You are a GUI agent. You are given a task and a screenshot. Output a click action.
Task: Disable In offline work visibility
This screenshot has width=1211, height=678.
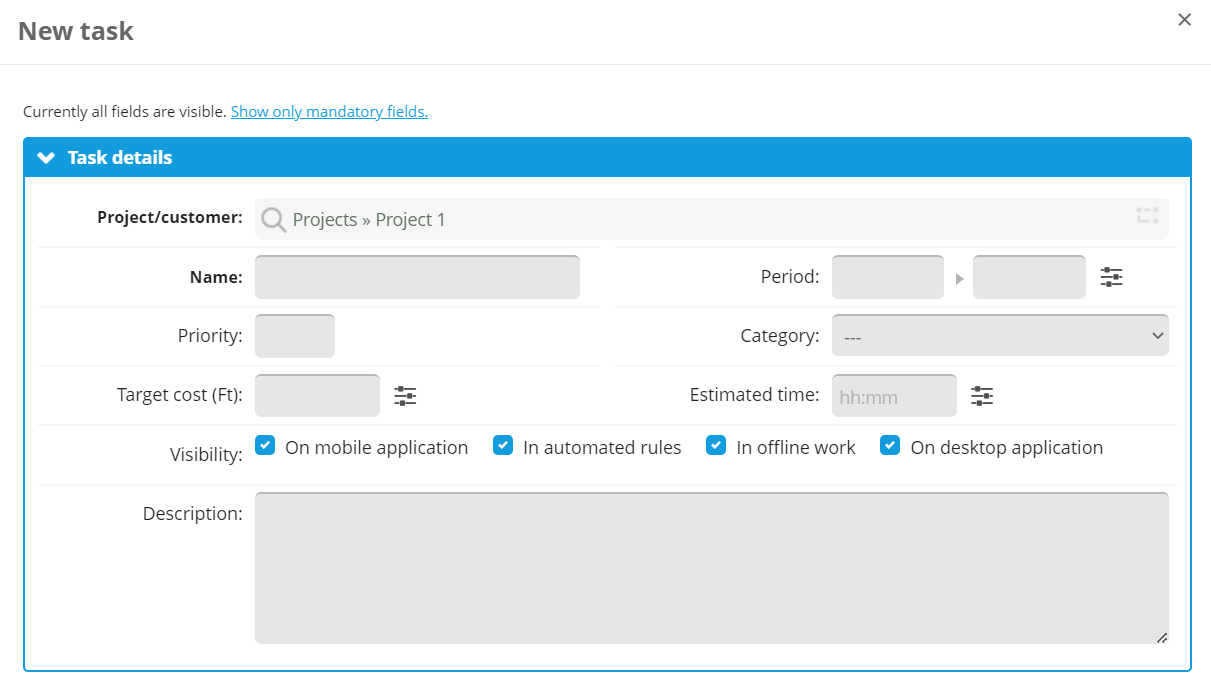coord(716,446)
